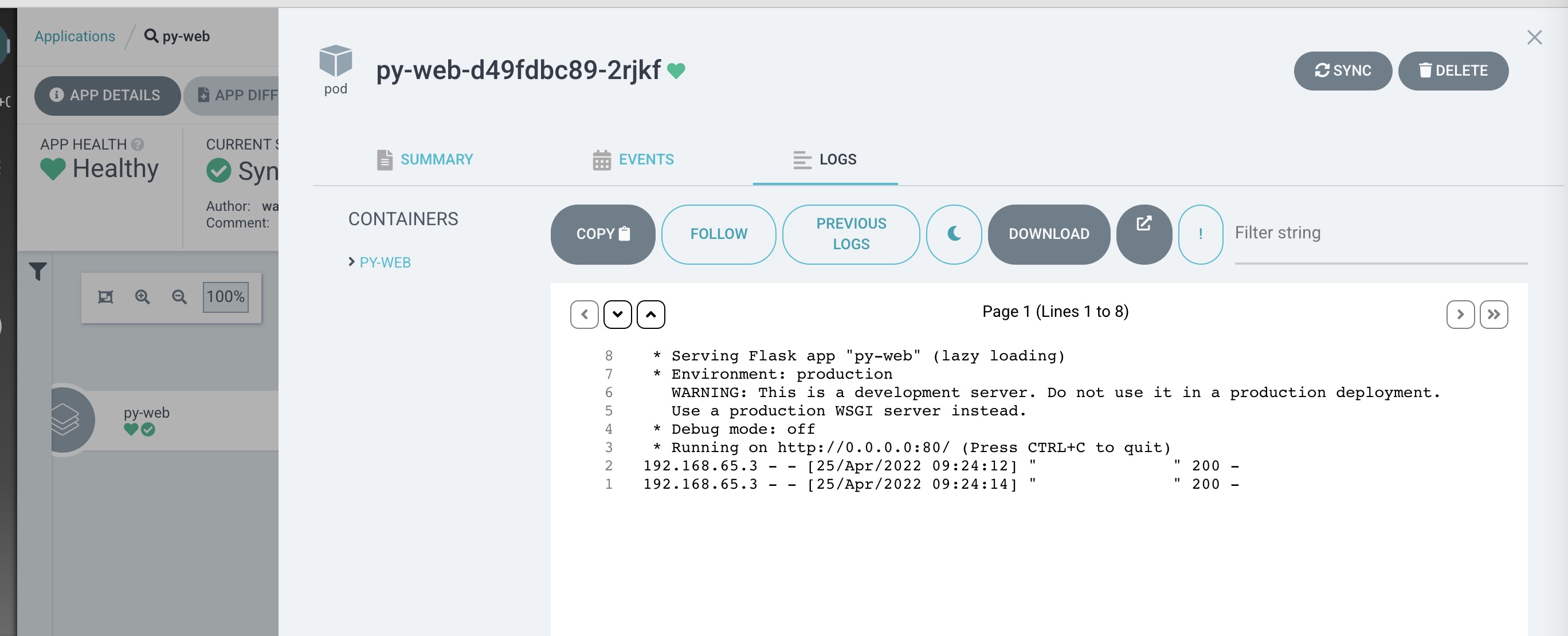Click the 'Page 1 (Lines 1 to 8)' label
The image size is (1568, 636).
tap(1055, 312)
